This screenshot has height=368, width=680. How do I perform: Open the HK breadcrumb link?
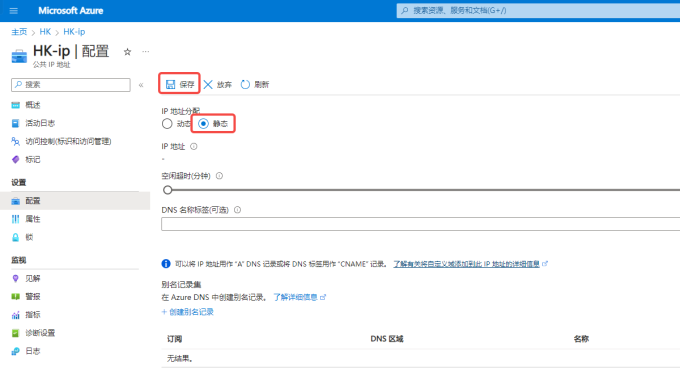pyautogui.click(x=45, y=32)
